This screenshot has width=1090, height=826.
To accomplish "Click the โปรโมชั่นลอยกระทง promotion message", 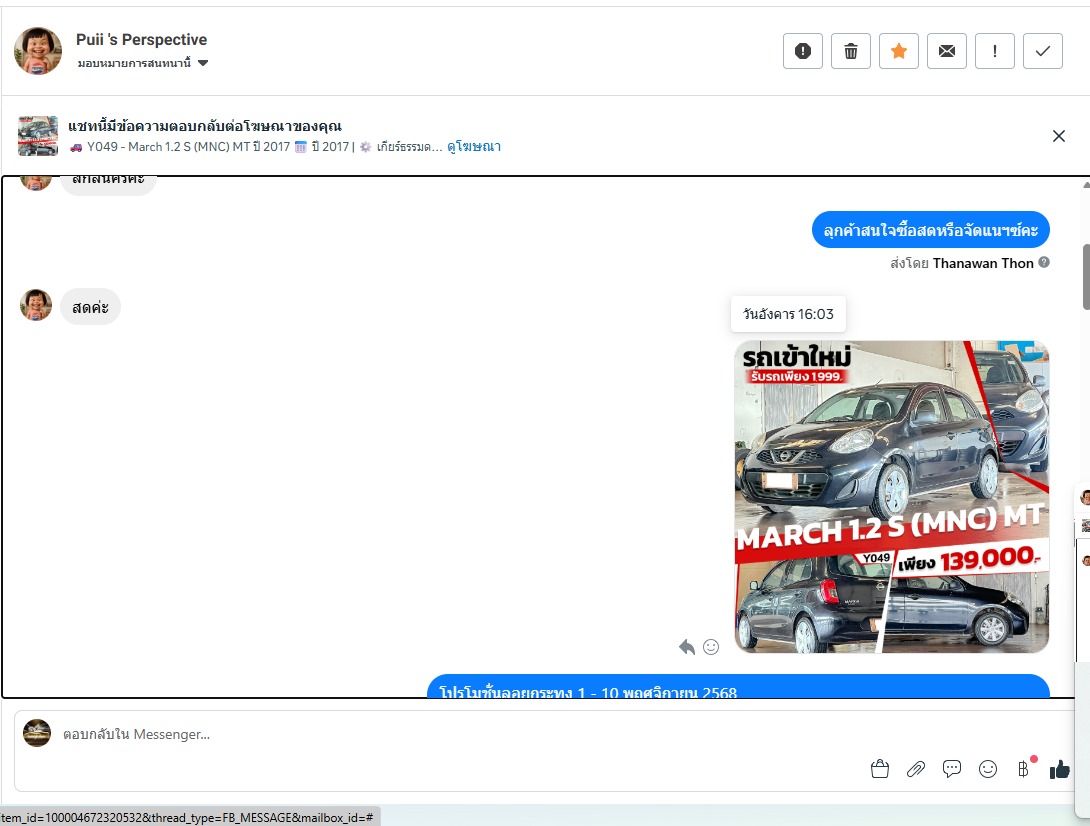I will point(738,686).
